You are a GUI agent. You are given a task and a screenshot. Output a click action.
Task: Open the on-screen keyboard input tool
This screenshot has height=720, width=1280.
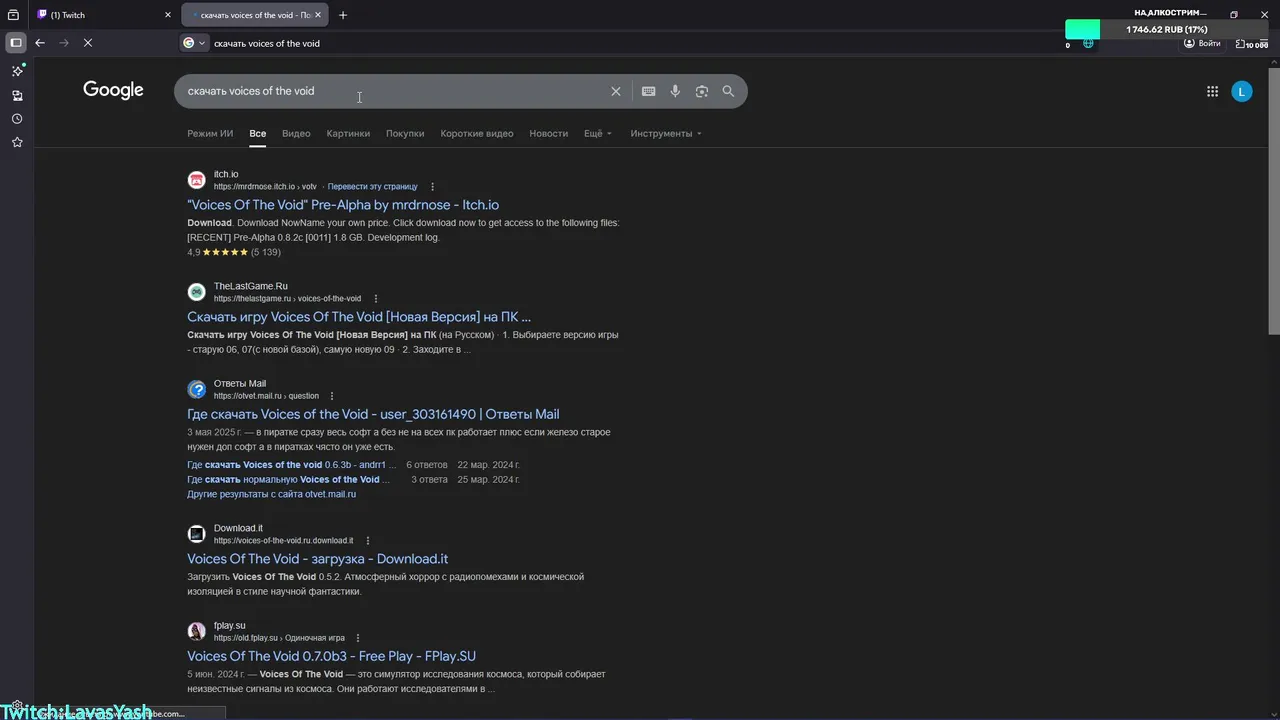point(649,91)
